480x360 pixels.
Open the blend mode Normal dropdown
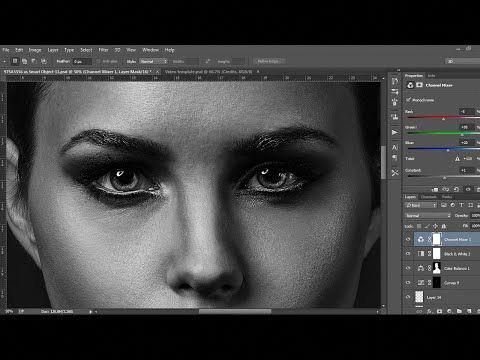[428, 216]
